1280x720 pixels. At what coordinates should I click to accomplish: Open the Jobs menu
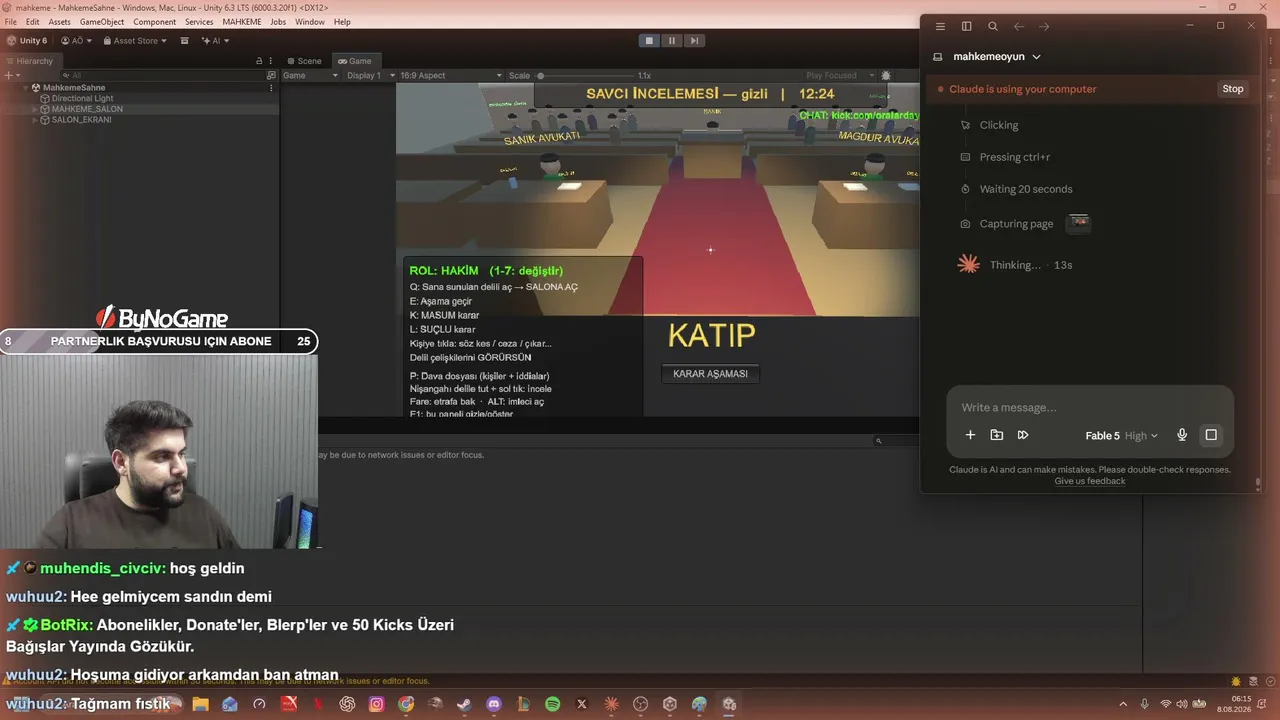278,22
